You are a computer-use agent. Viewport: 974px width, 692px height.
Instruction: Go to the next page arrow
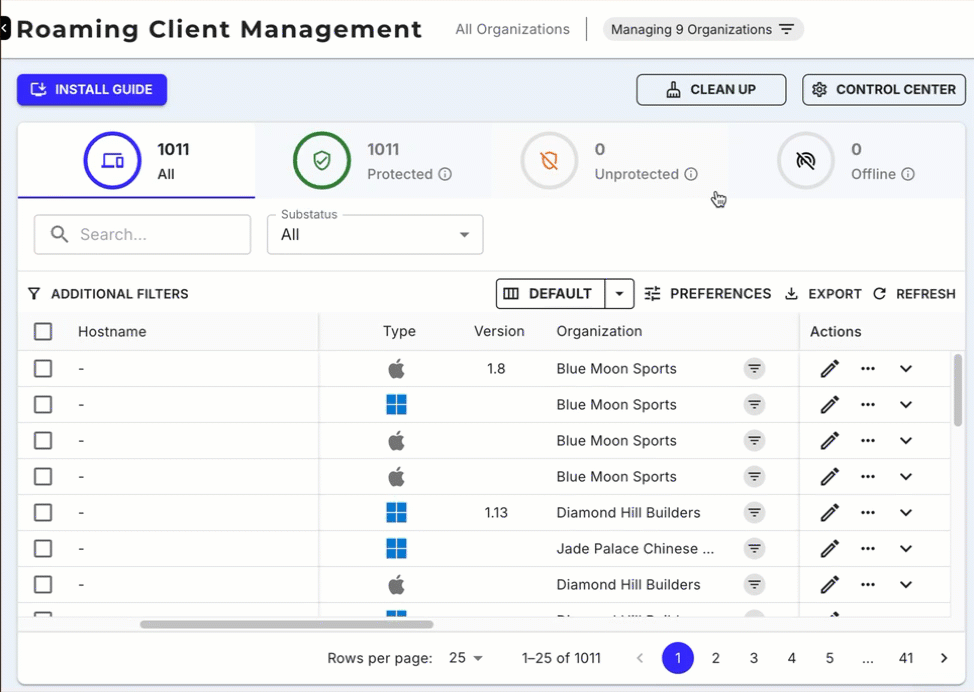(944, 658)
